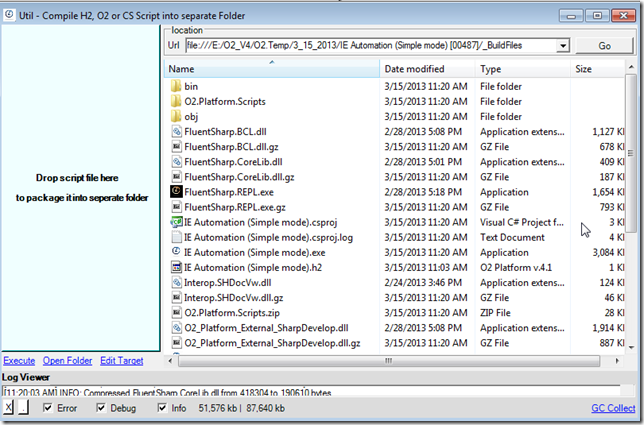This screenshot has height=425, width=644.
Task: Click the scroll right arrow of file list
Action: point(617,361)
